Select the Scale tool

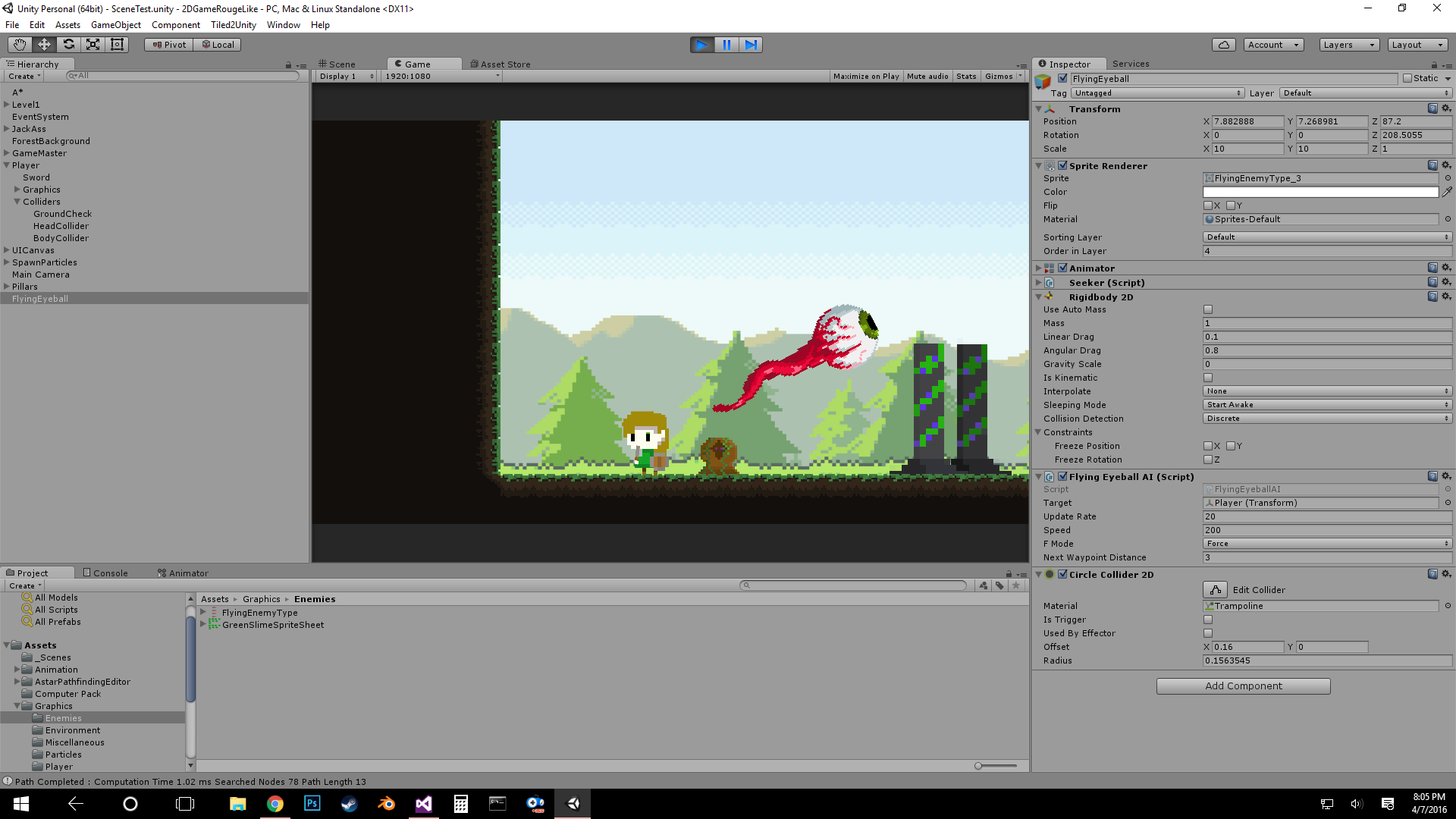[93, 45]
